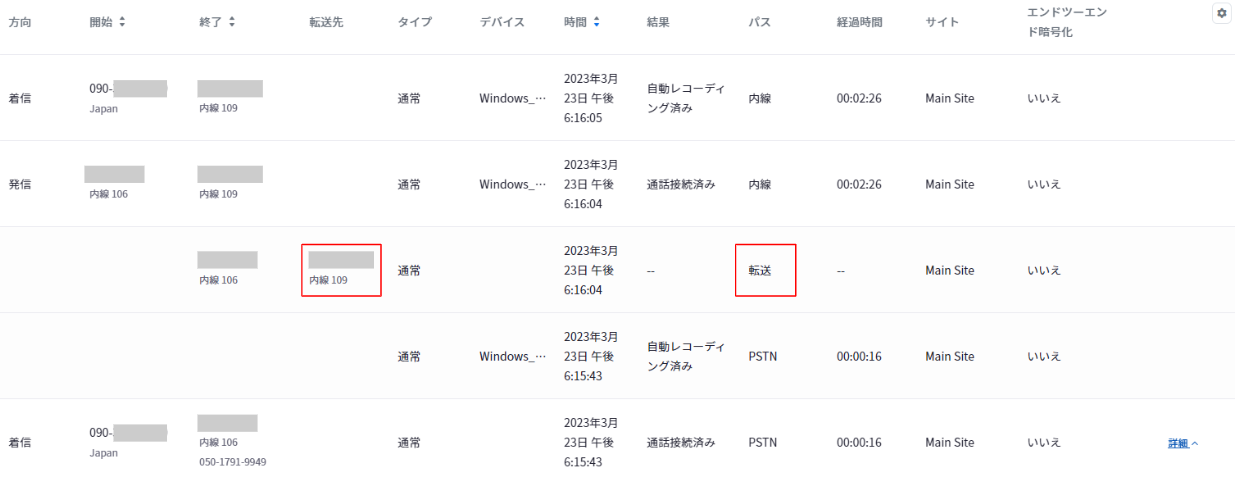Select the 方向 column header

20,22
